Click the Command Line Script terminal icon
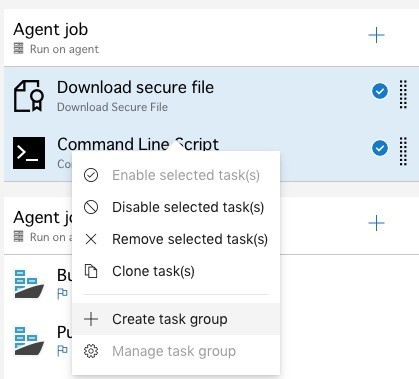Viewport: 419px width, 379px height. [x=29, y=153]
